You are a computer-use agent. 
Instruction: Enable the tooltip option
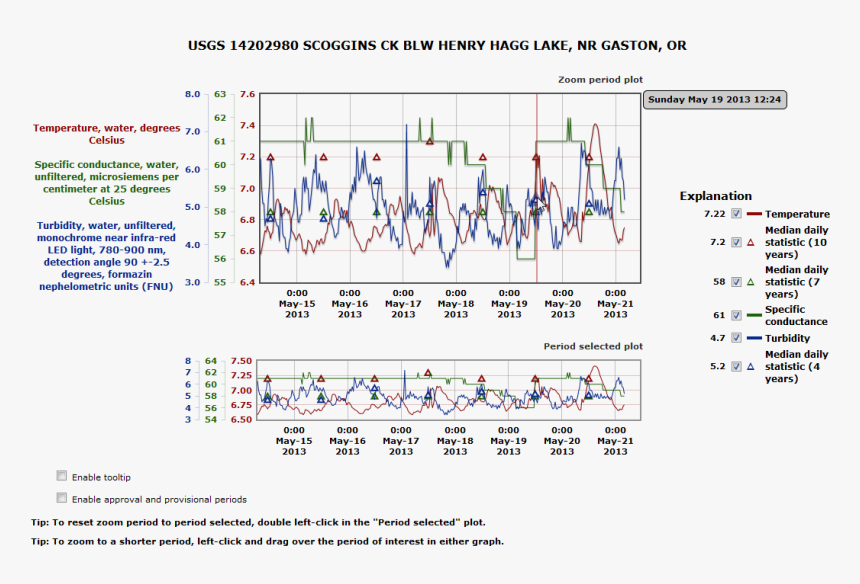(61, 475)
